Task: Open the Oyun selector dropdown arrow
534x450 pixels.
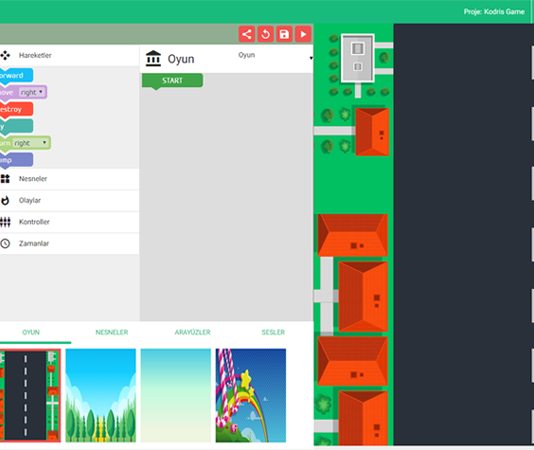Action: pos(311,58)
